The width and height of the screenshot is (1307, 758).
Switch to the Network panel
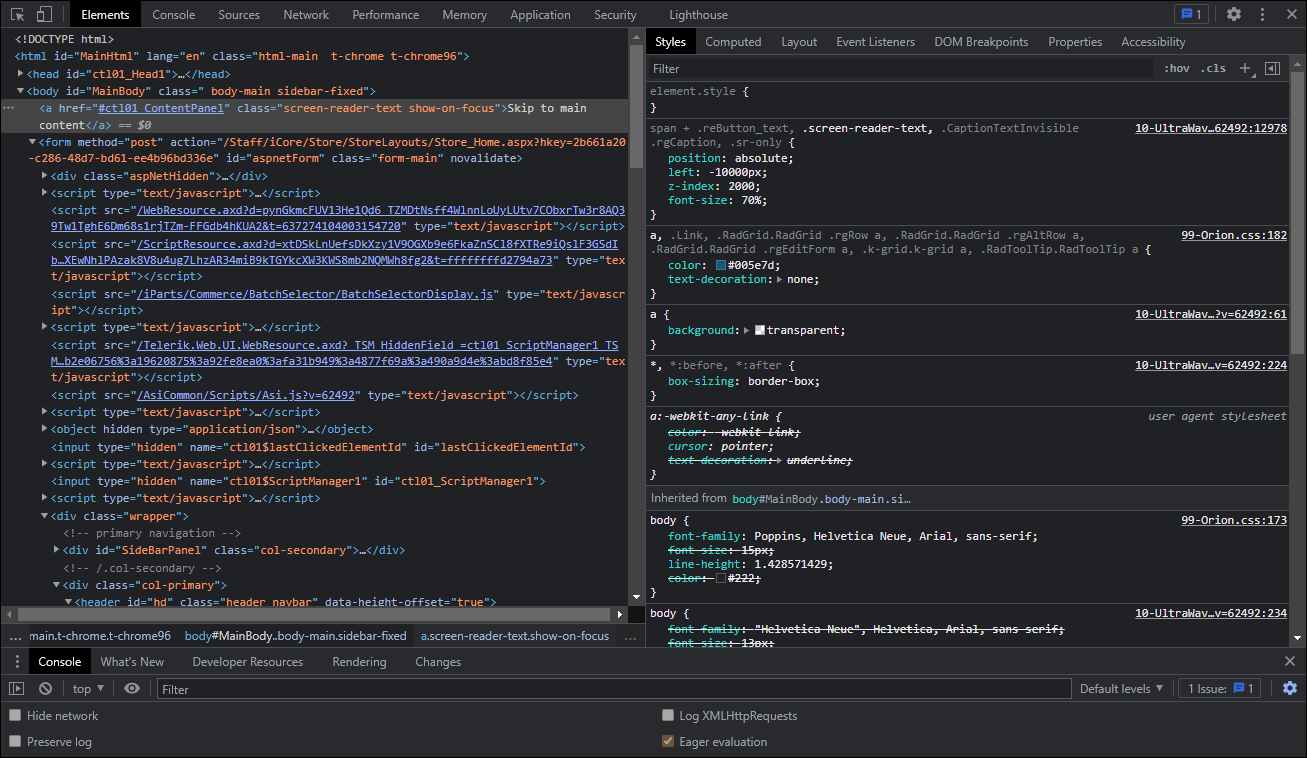(305, 14)
